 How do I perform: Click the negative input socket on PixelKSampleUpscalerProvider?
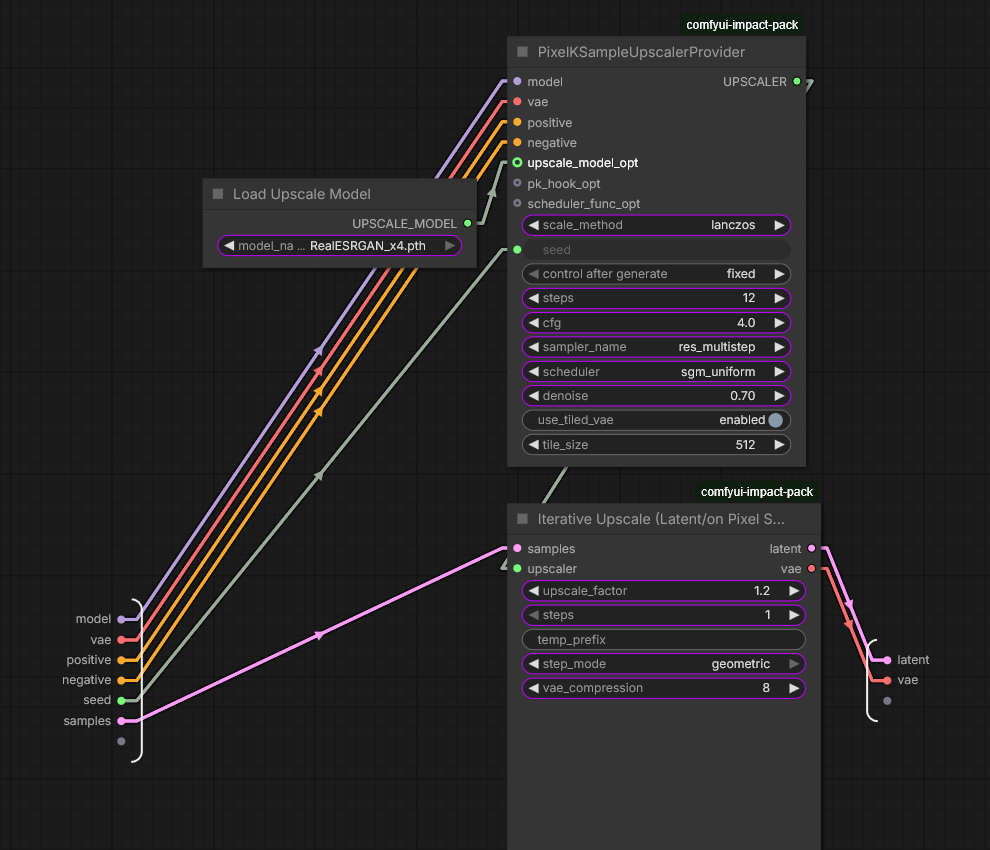(517, 143)
